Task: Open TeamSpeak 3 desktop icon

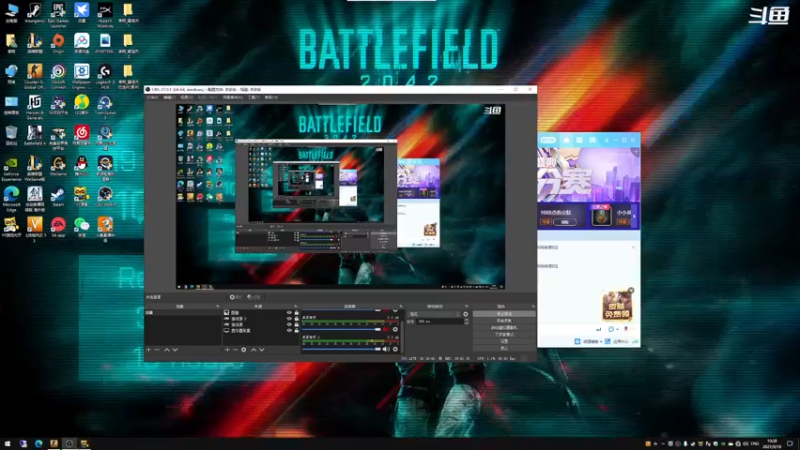Action: click(x=105, y=108)
